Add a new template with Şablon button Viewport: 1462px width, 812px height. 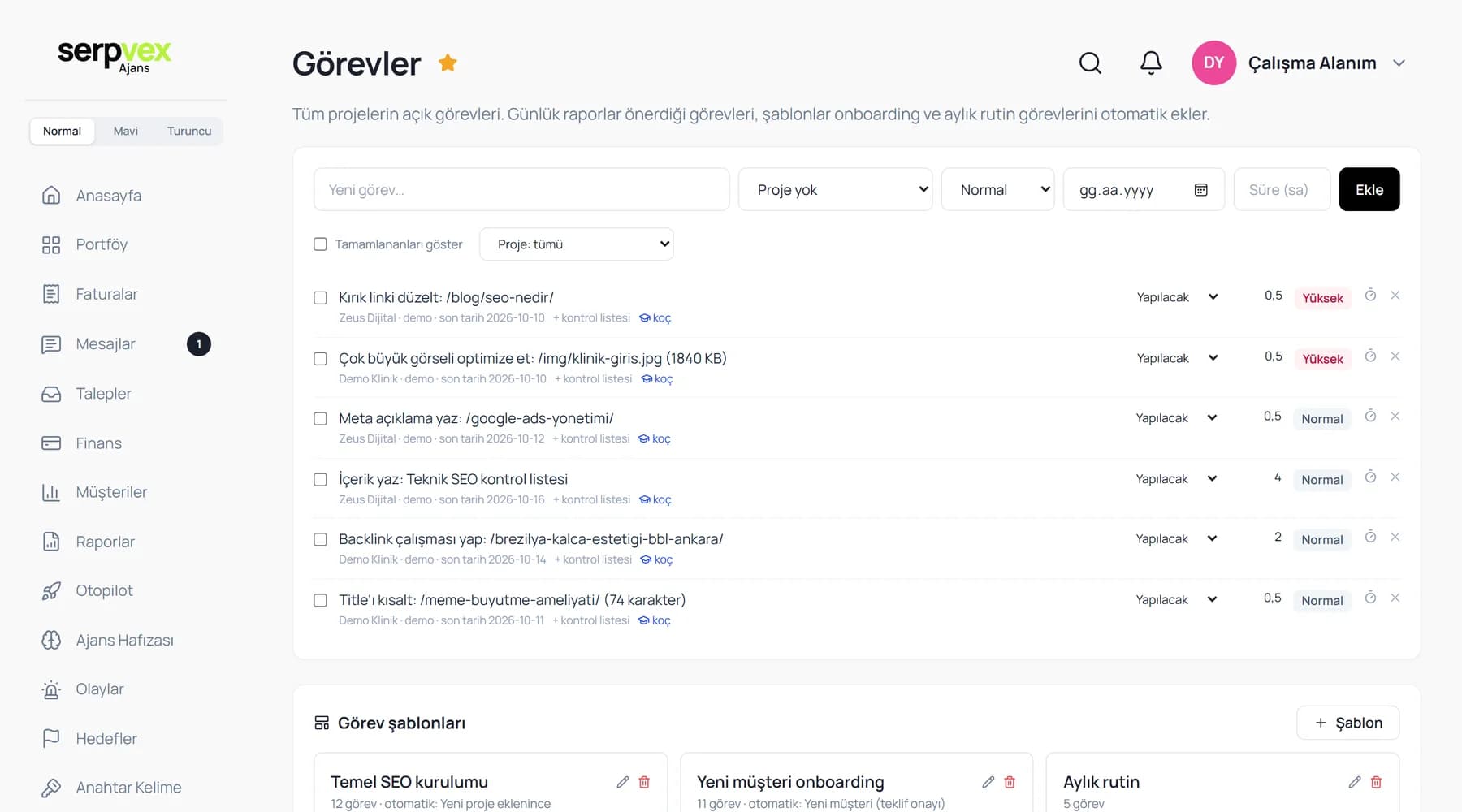click(x=1348, y=723)
